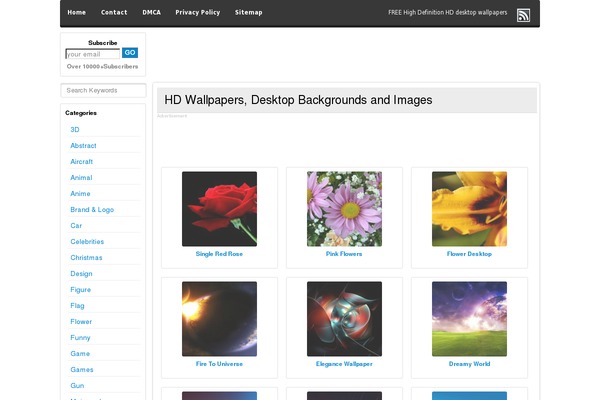Open the Elegance Wallpaper thumbnail image
The height and width of the screenshot is (400, 600).
coord(344,319)
